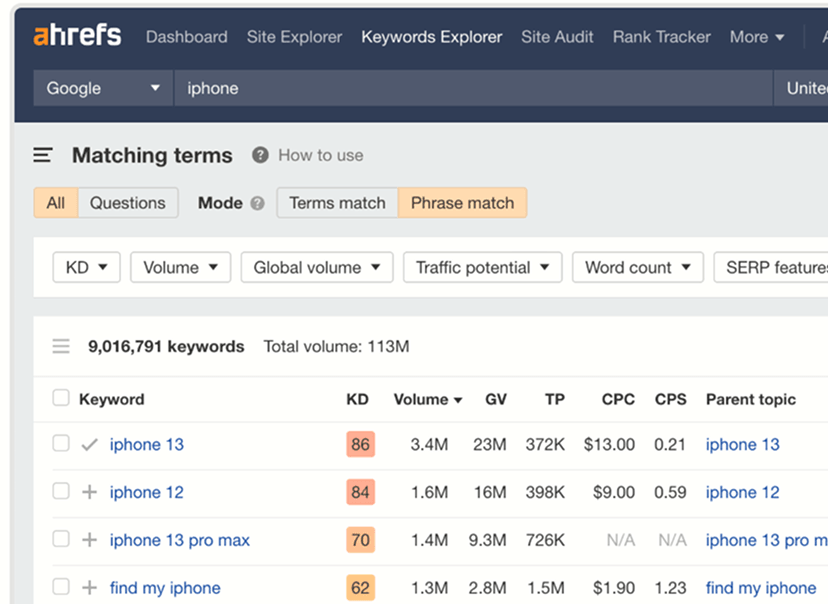The width and height of the screenshot is (828, 604).
Task: Go to Dashboard in top navigation
Action: [187, 37]
